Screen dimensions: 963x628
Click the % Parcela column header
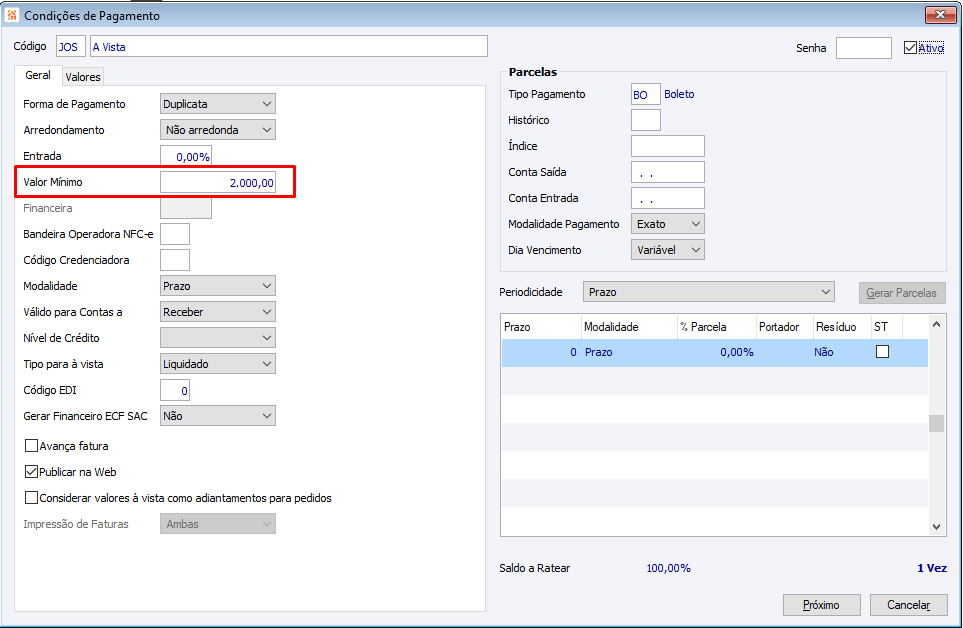pos(716,327)
